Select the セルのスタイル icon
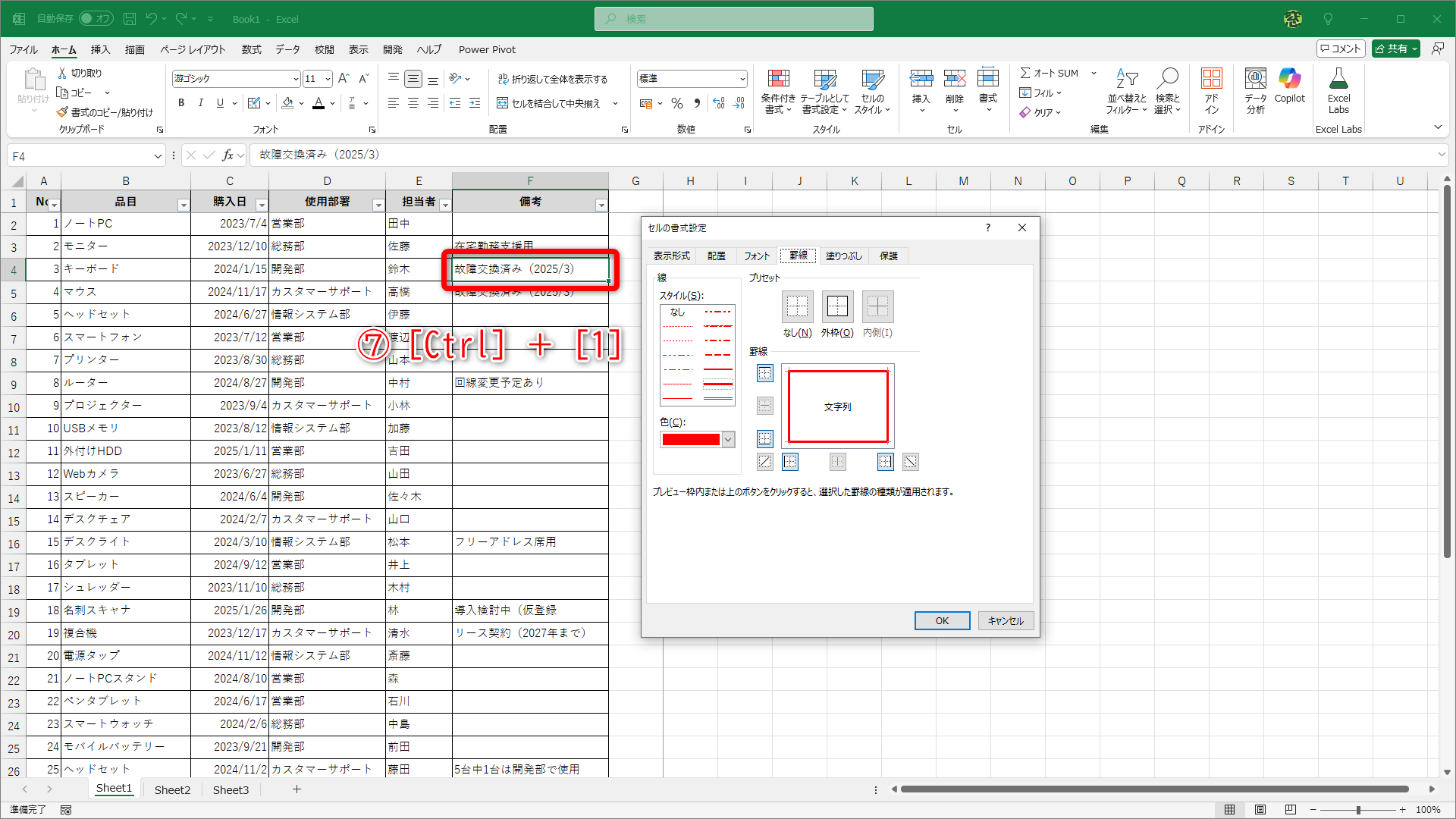 coord(873,91)
